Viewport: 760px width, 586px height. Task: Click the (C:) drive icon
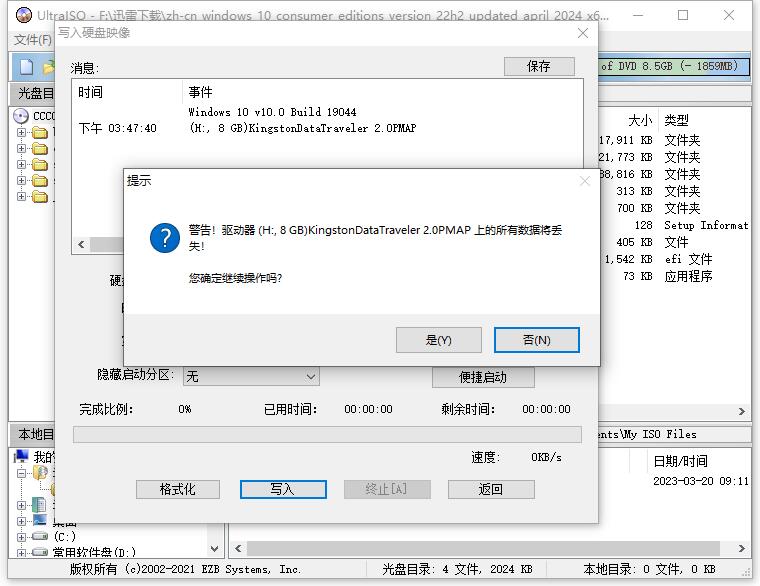40,537
